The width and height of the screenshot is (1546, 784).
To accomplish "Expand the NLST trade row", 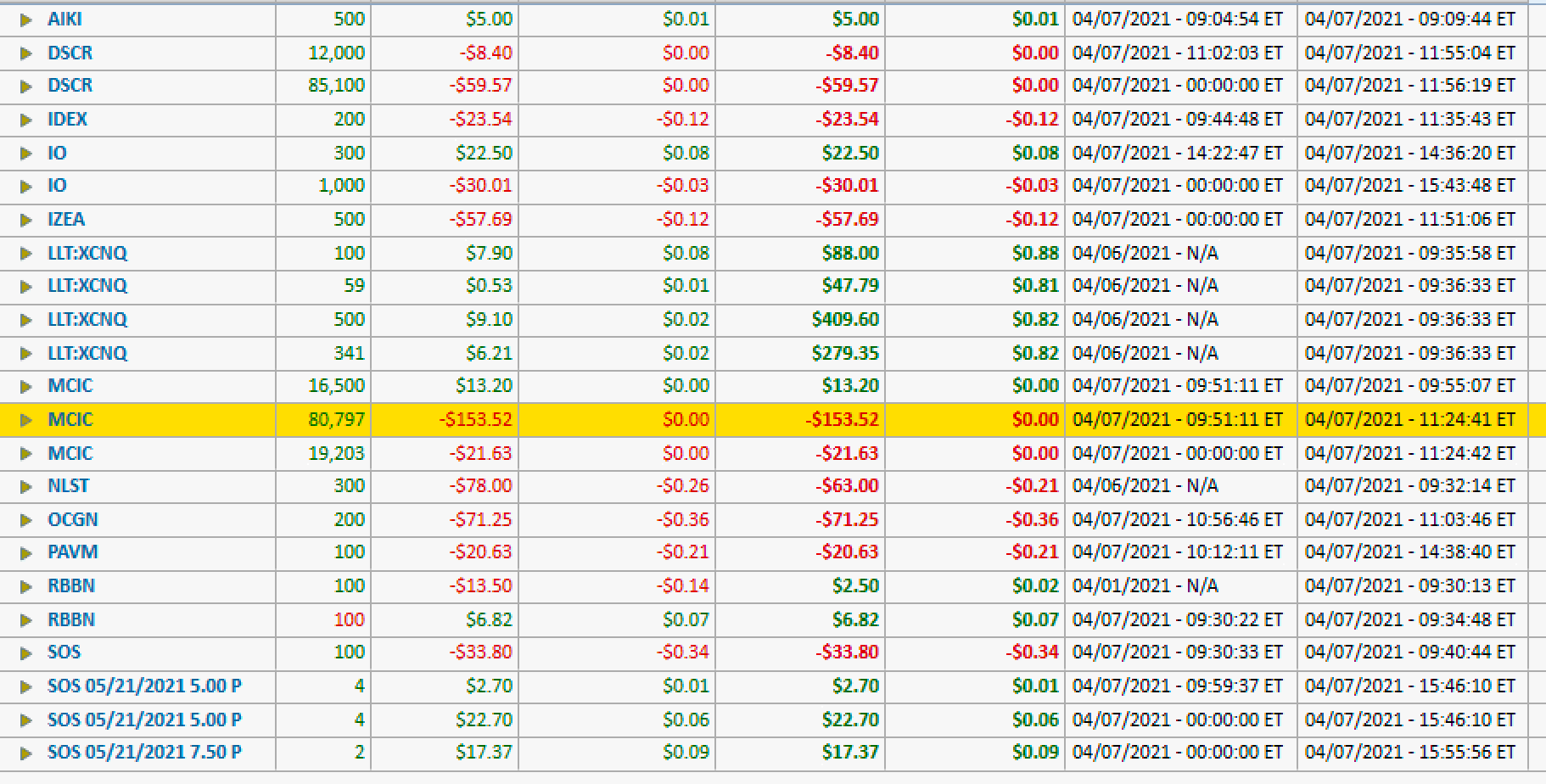I will click(26, 486).
